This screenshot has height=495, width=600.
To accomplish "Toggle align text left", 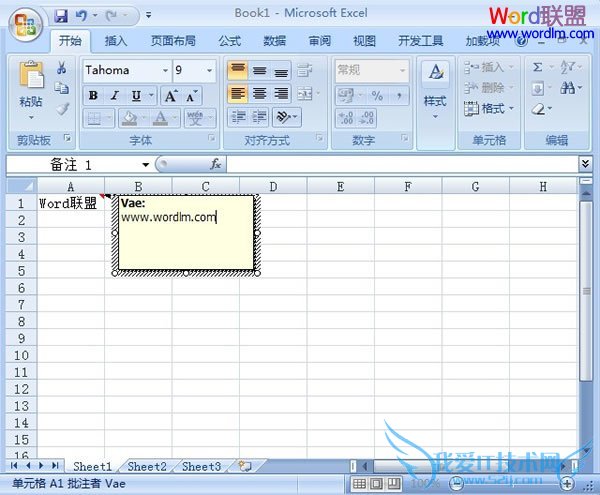I will point(238,94).
